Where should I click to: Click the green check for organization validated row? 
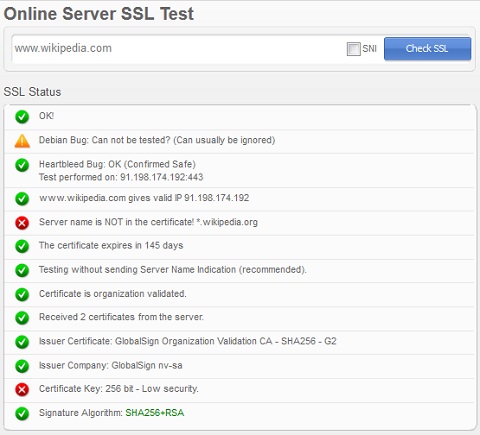click(22, 294)
